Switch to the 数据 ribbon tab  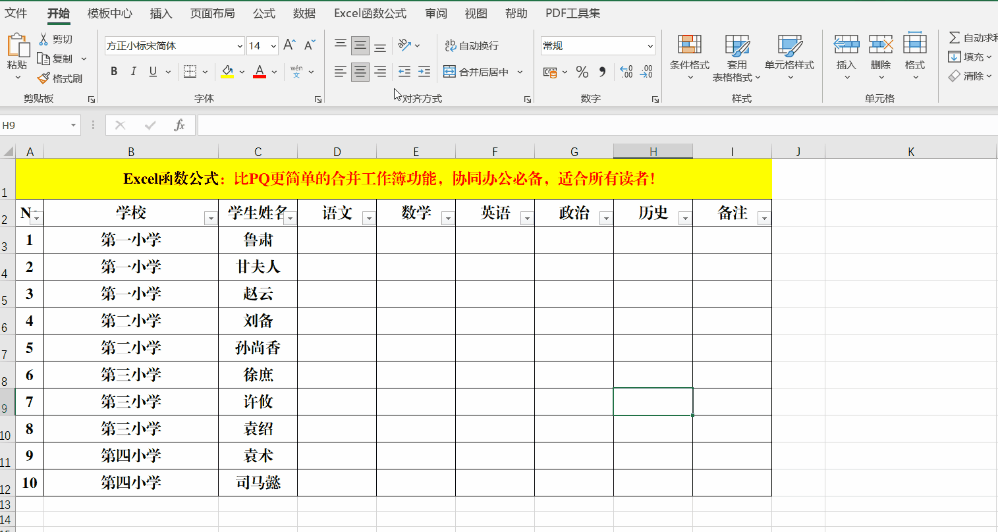click(x=305, y=13)
